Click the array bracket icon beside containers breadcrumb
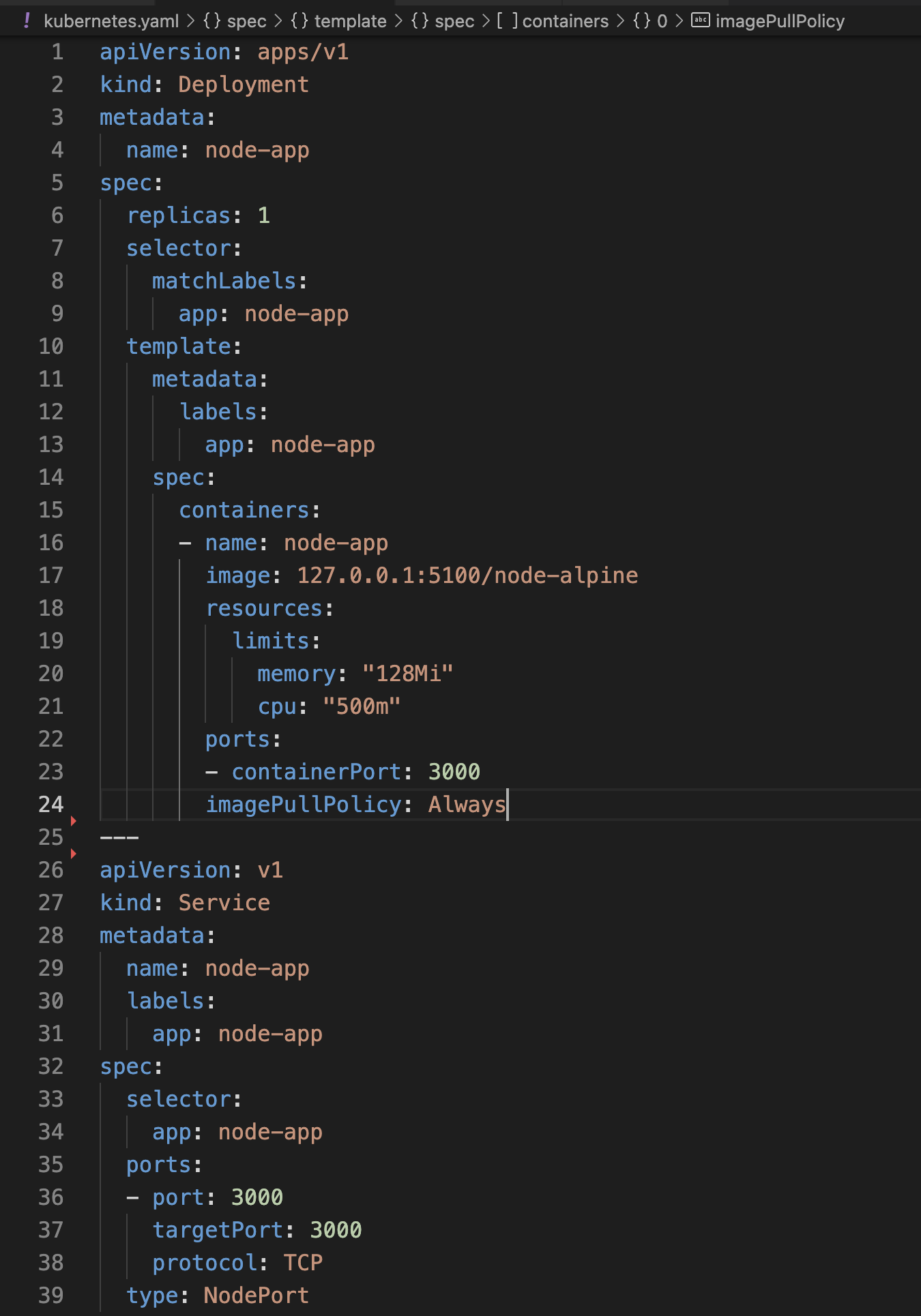 tap(507, 21)
